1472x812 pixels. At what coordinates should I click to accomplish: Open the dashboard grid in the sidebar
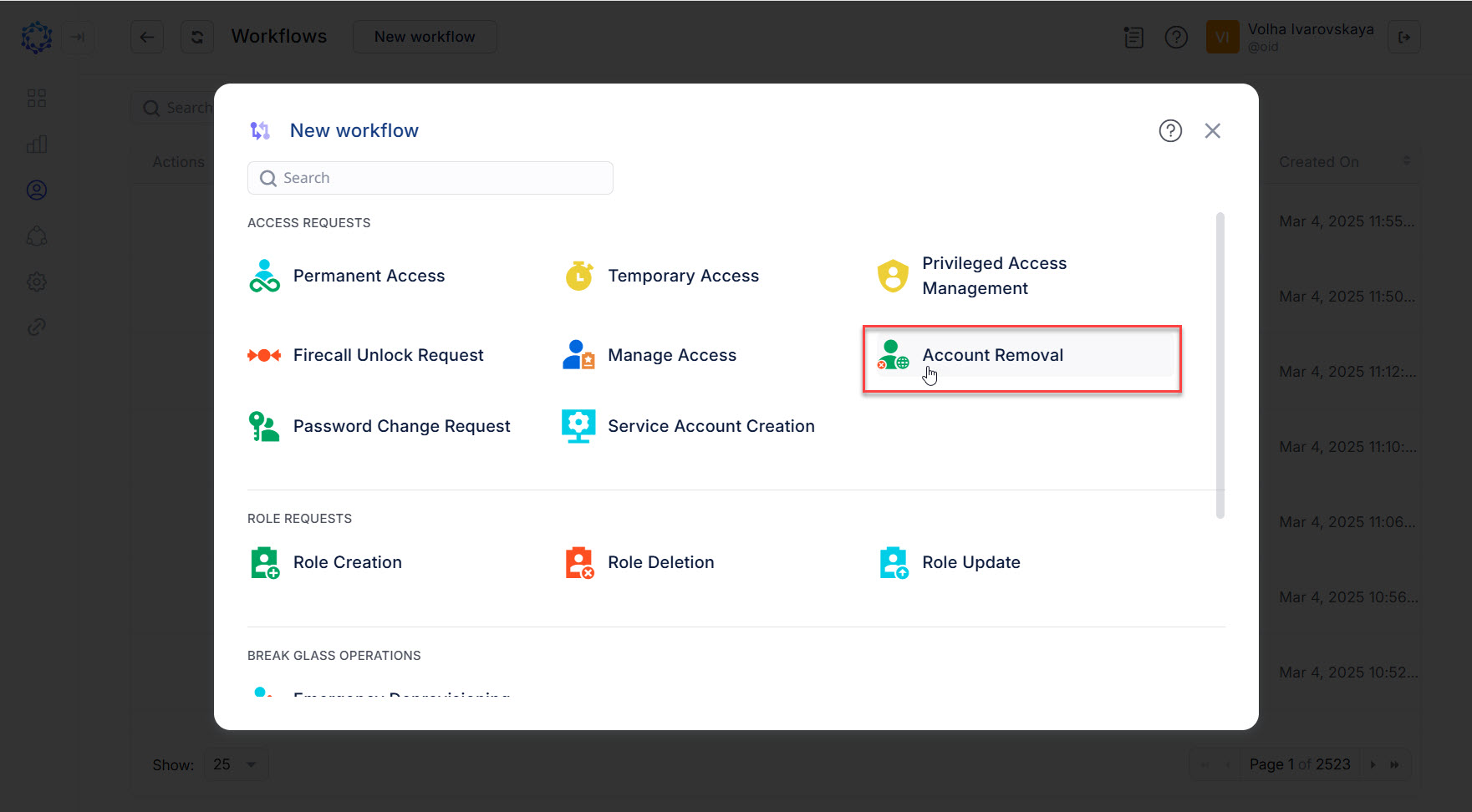(37, 98)
